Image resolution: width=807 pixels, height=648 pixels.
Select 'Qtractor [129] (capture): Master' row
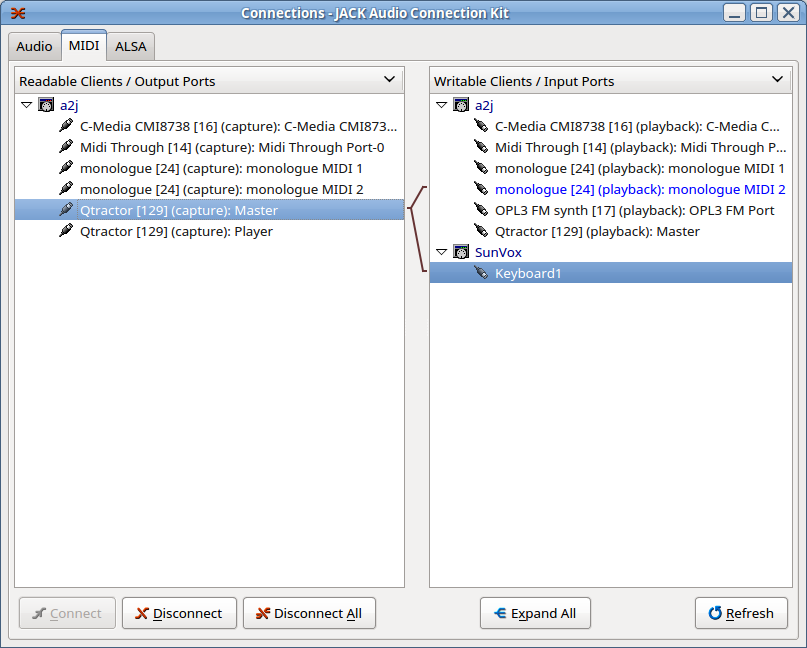pos(209,210)
